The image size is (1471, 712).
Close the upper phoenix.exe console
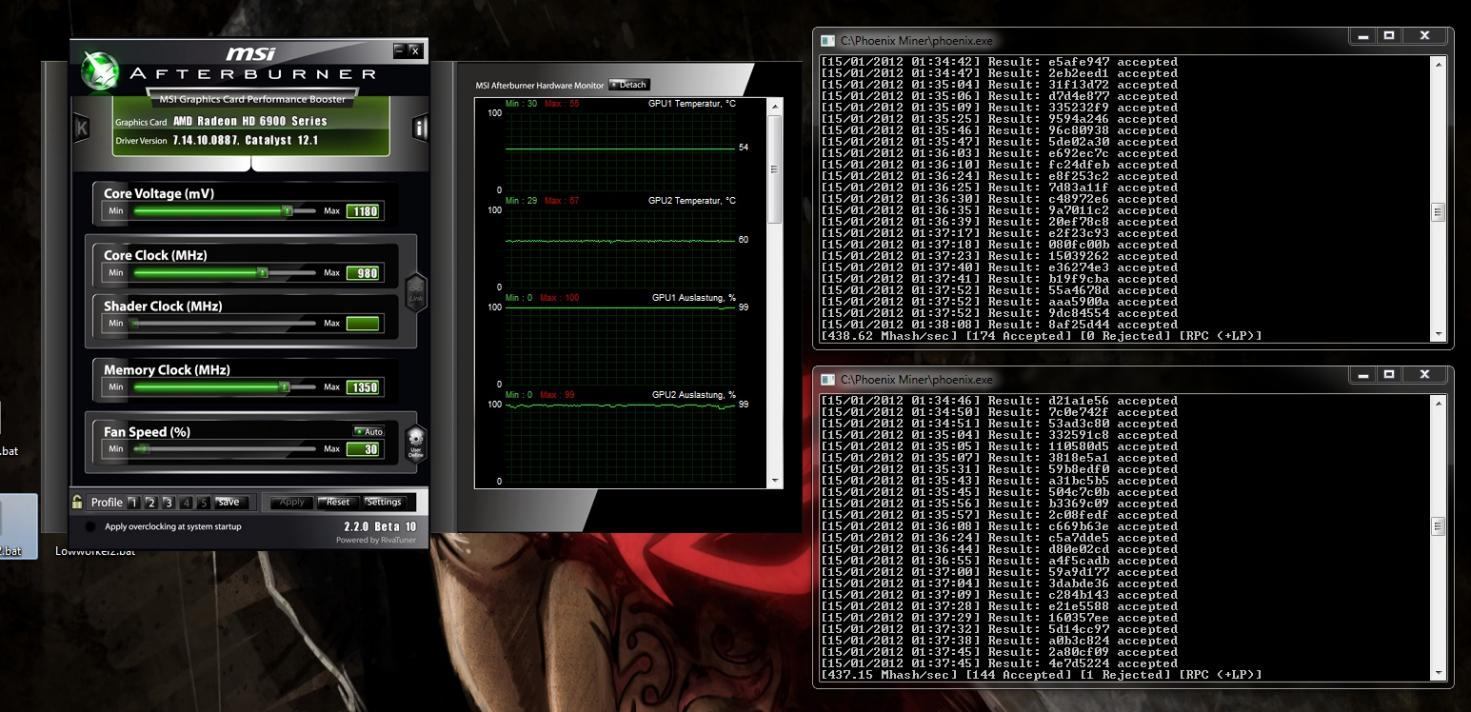[1425, 37]
